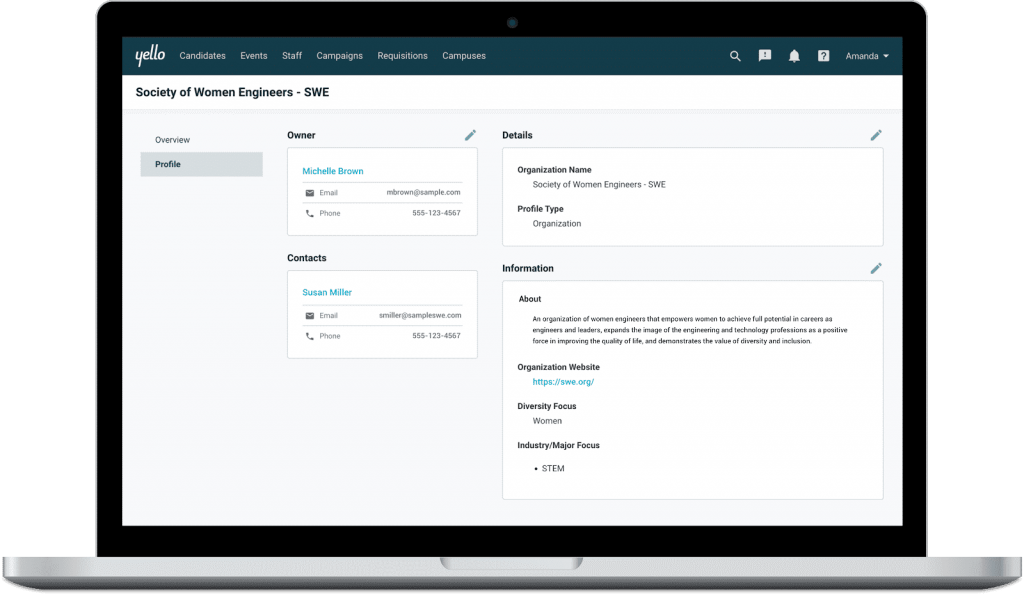Click Susan Miller's phone number 555-123-4567
Screen dimensions: 1024x594
pyautogui.click(x=436, y=336)
